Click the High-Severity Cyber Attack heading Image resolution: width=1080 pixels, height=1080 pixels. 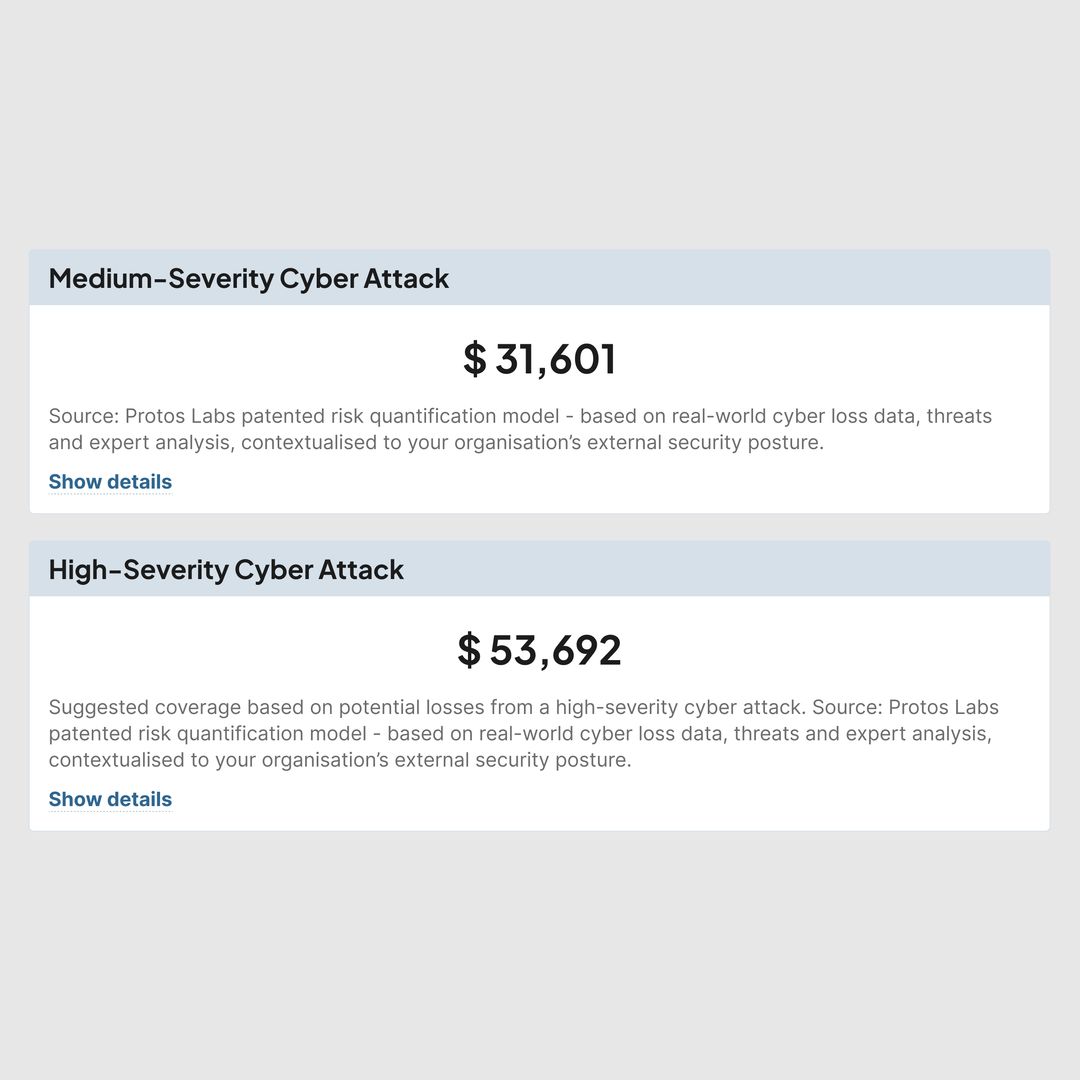click(226, 570)
